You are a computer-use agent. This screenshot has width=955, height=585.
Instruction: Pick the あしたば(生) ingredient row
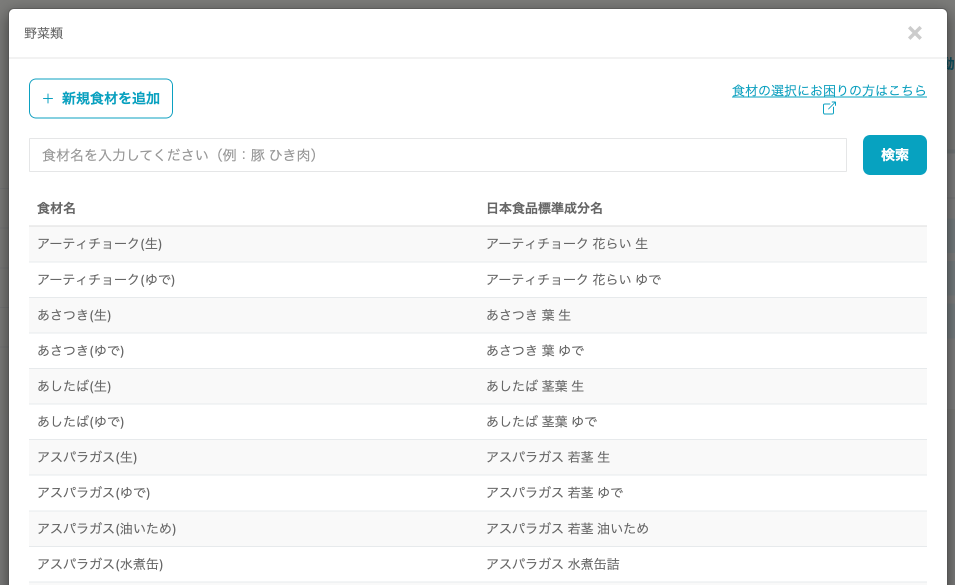click(74, 386)
